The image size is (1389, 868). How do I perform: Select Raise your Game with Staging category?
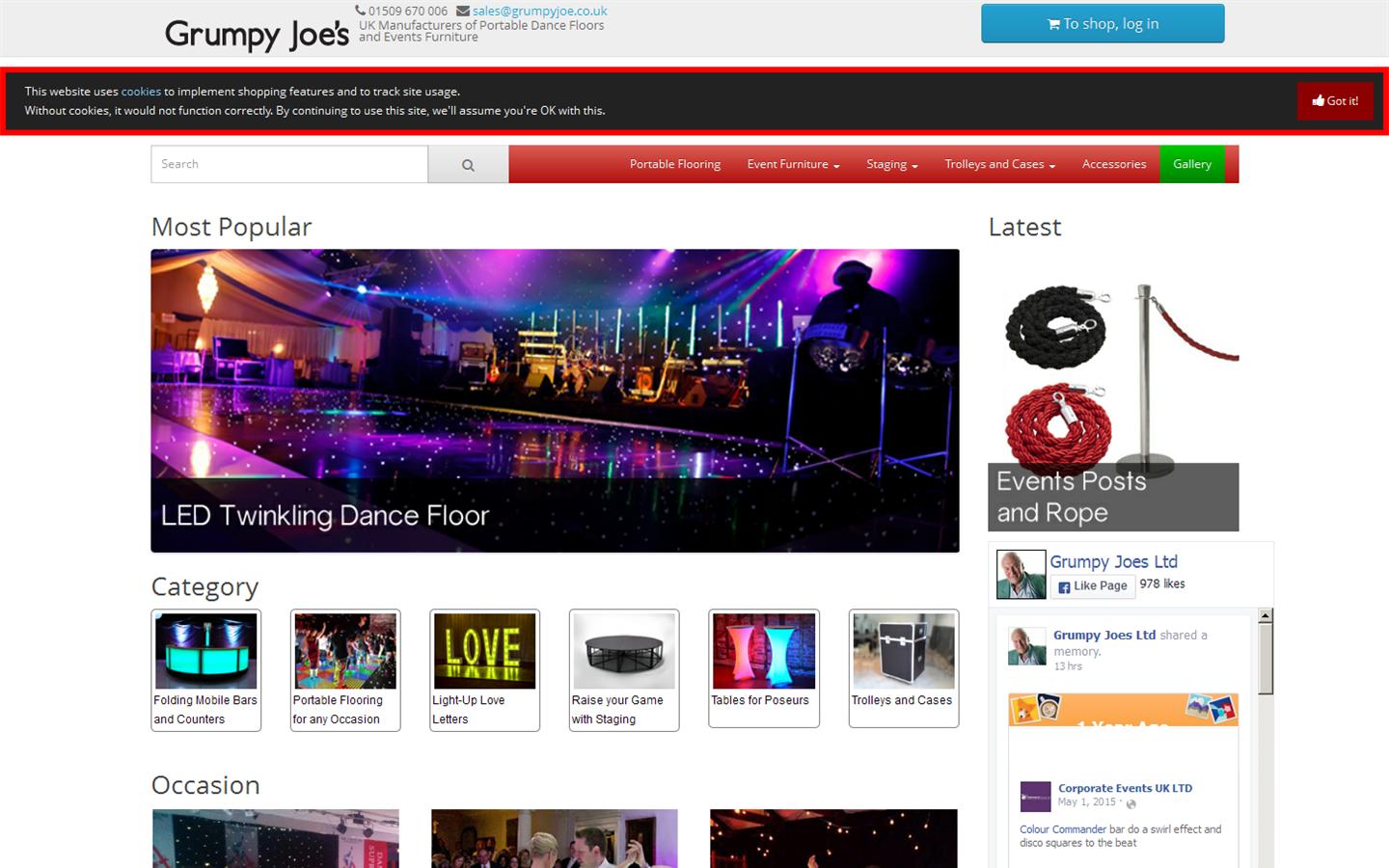(x=624, y=670)
